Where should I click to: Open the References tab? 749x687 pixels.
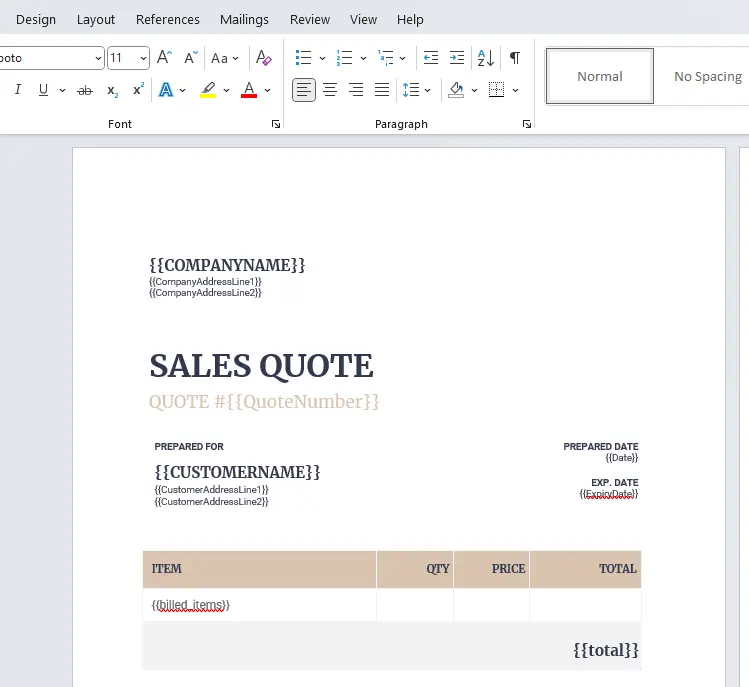pyautogui.click(x=167, y=19)
